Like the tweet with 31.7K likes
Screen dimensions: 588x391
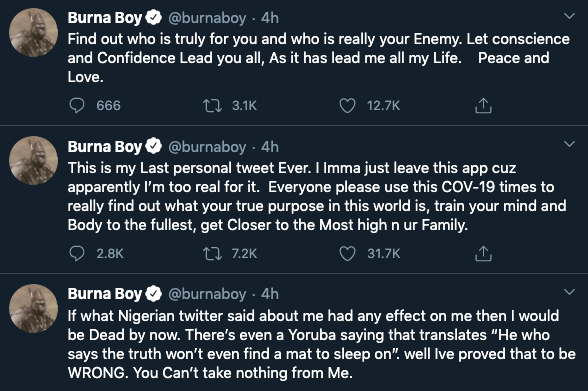tap(347, 254)
